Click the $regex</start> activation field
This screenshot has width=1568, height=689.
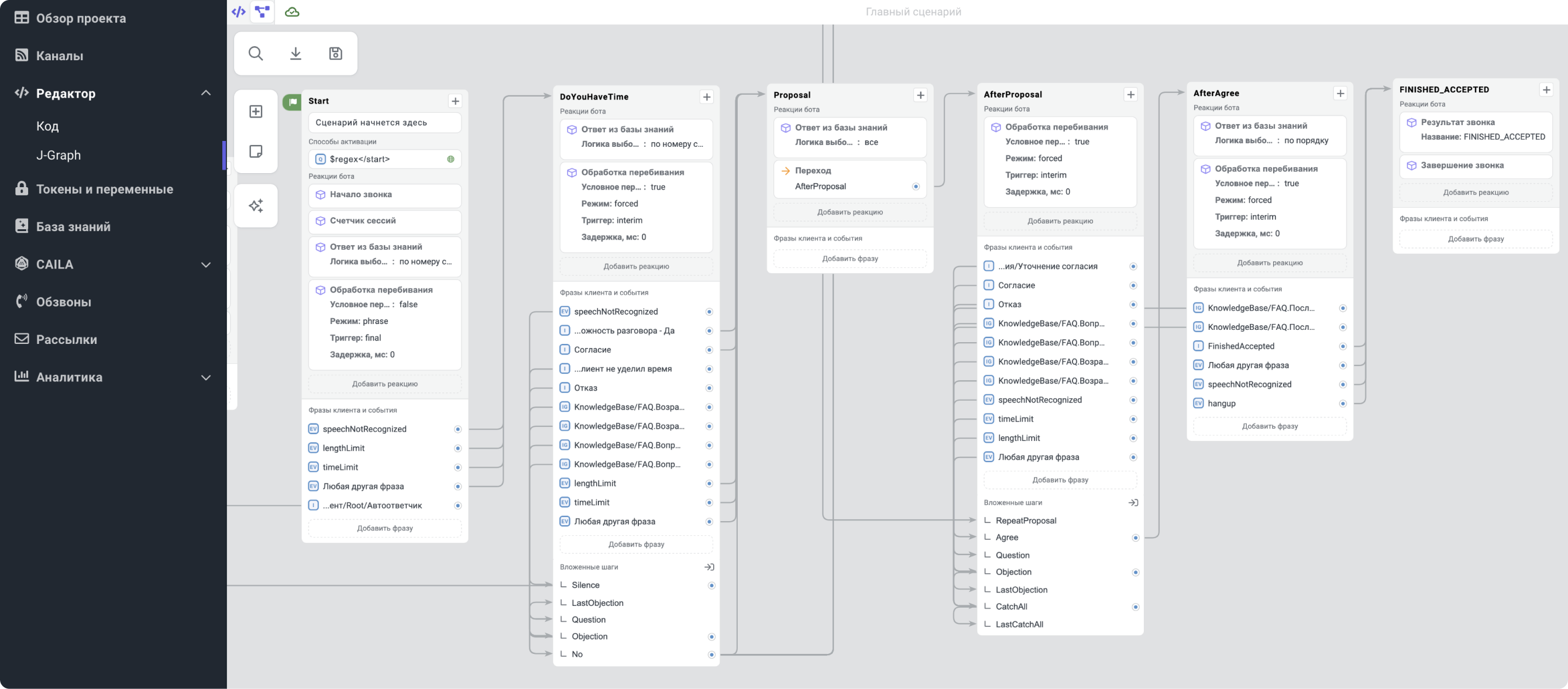(x=385, y=159)
